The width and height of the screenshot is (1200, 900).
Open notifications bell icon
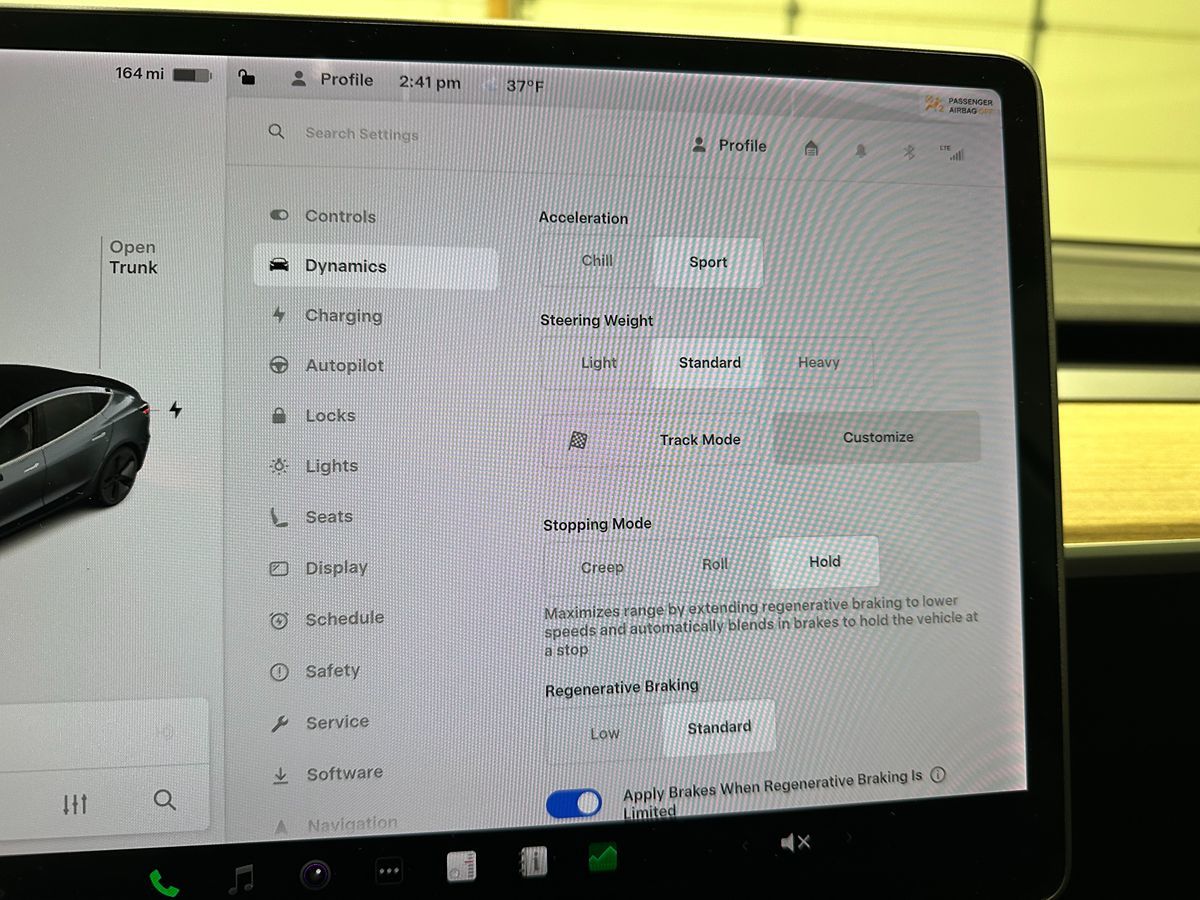click(x=861, y=150)
